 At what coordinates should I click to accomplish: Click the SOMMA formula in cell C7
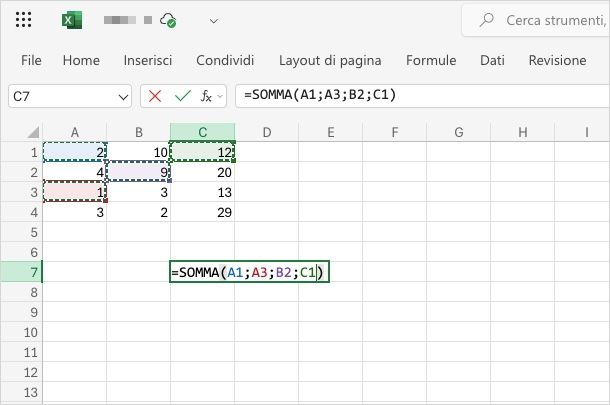249,272
